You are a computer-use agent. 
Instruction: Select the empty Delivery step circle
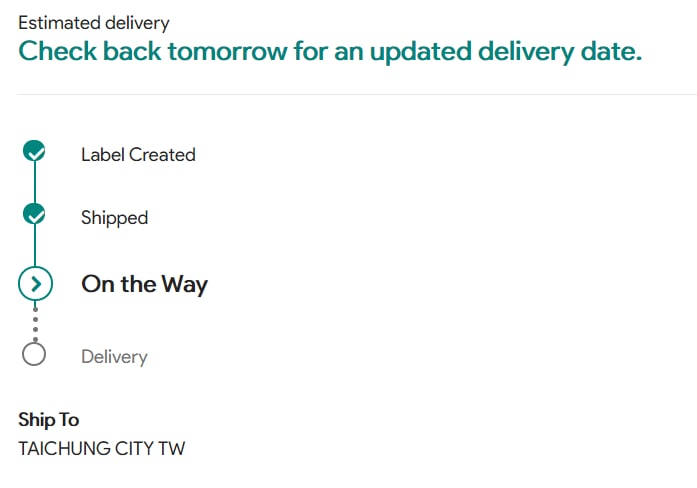[34, 354]
